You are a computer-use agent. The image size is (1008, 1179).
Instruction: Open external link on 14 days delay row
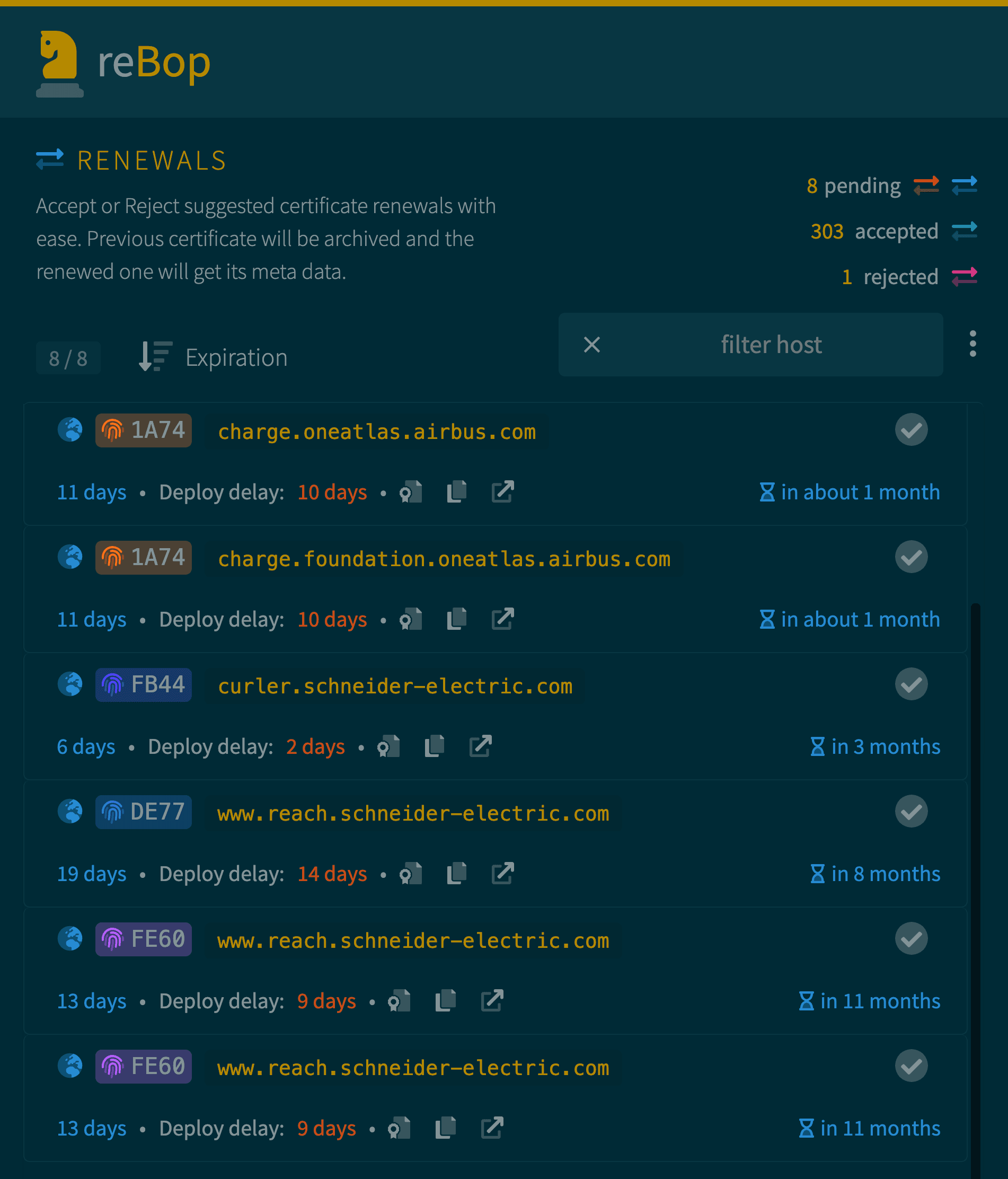503,874
